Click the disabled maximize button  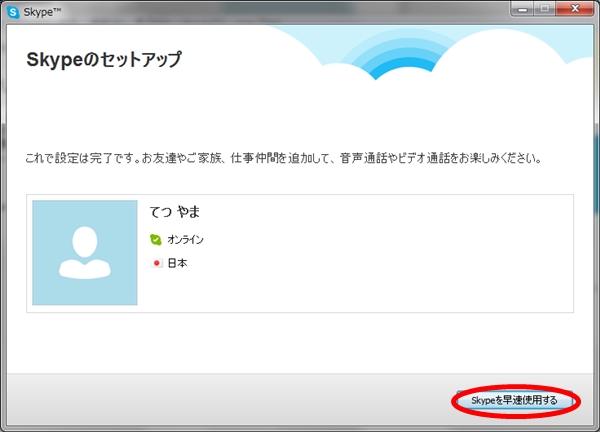pos(545,9)
